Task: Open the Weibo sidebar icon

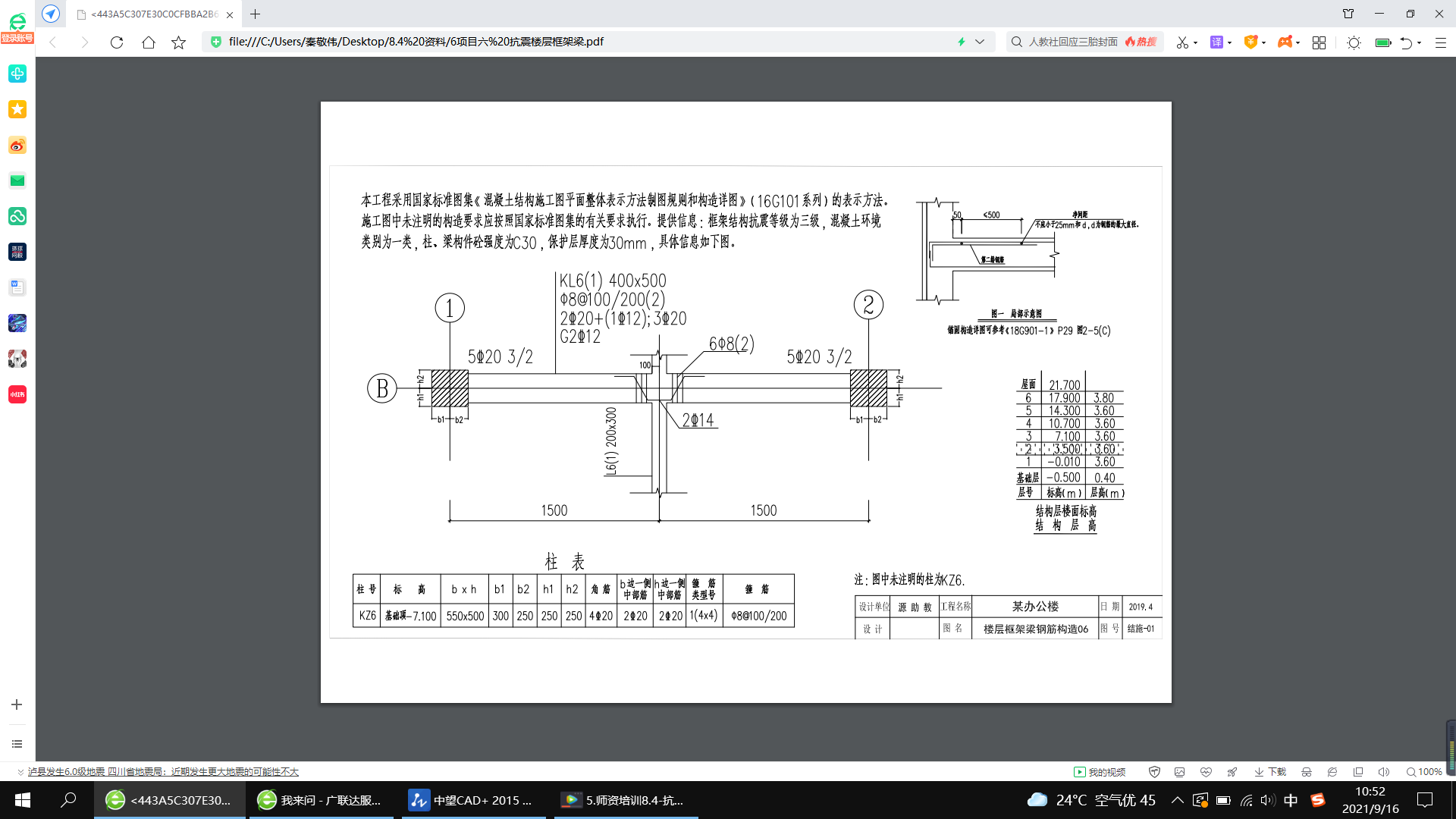Action: [x=17, y=145]
